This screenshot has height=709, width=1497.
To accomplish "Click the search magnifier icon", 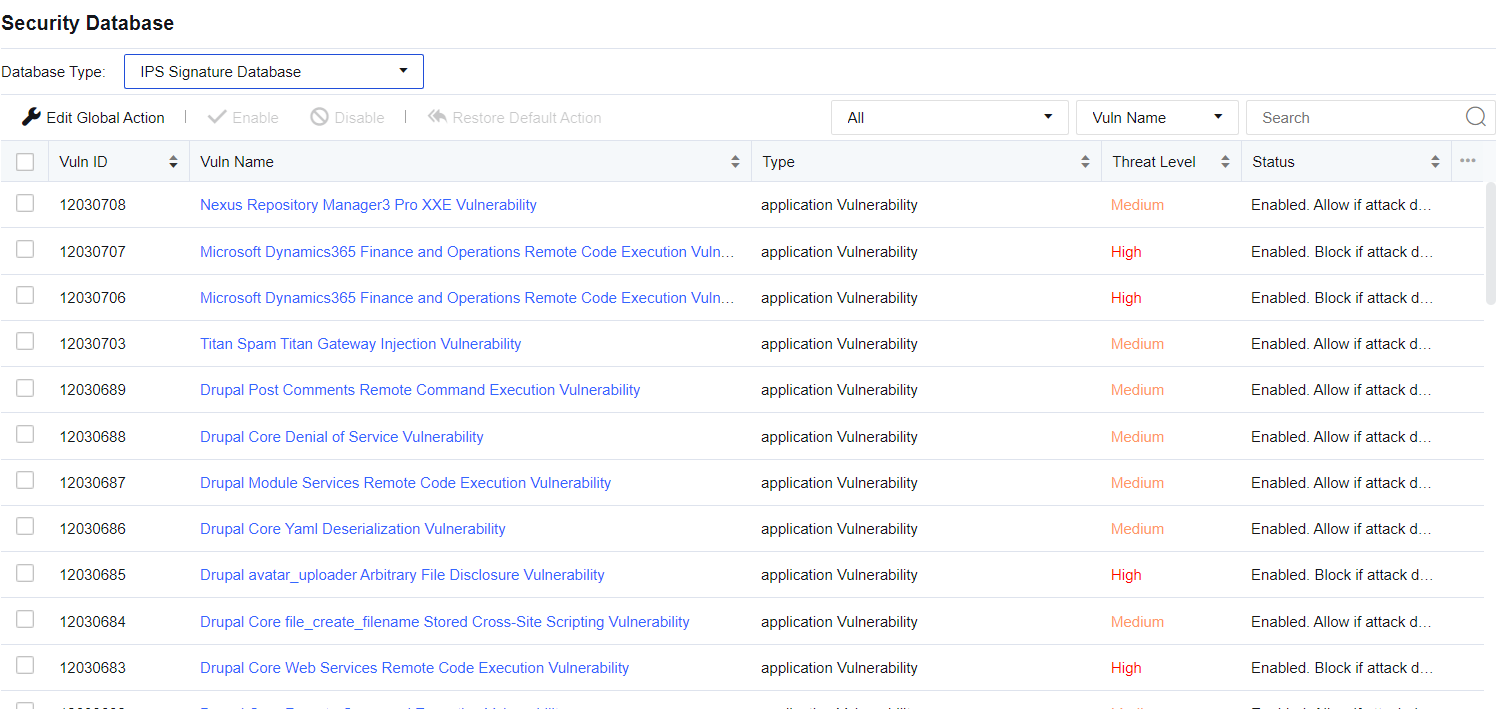I will (x=1475, y=117).
